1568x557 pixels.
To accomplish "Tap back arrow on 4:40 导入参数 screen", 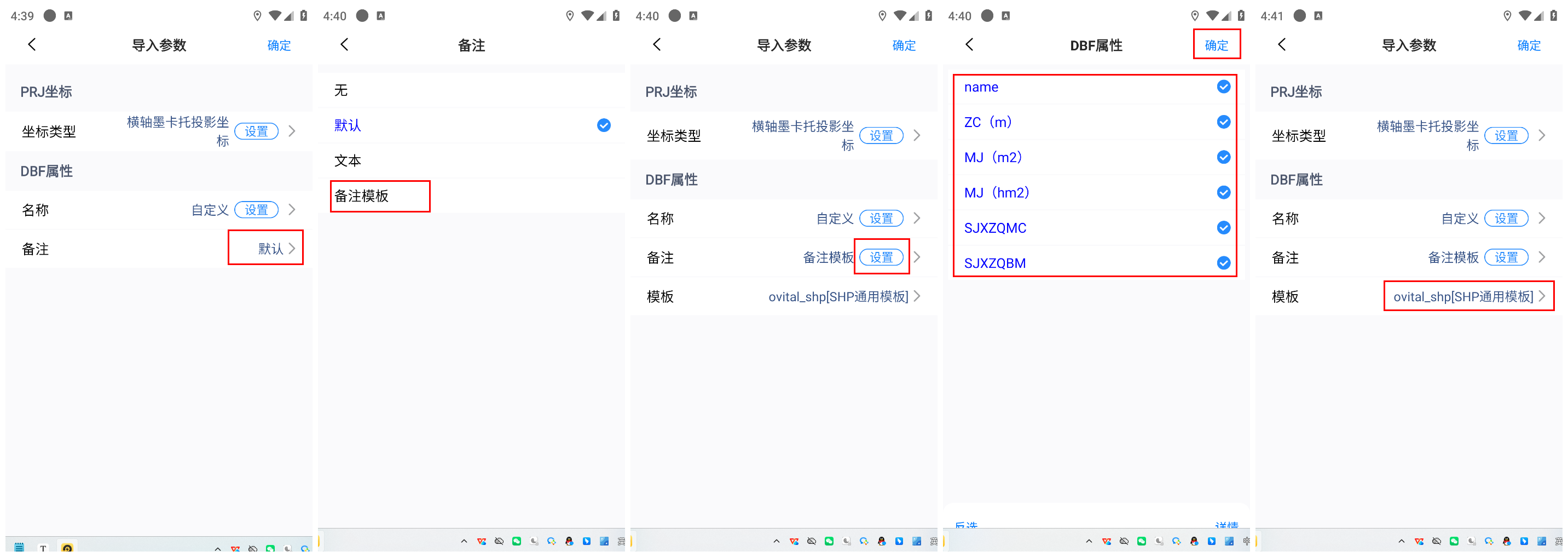I will (657, 44).
